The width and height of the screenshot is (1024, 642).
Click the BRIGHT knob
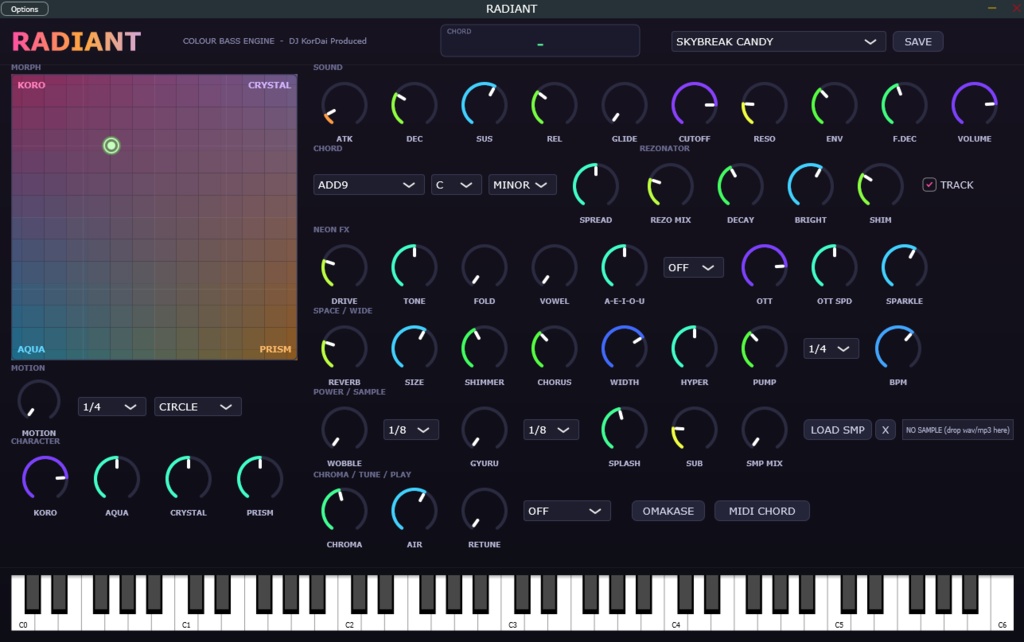[x=810, y=186]
